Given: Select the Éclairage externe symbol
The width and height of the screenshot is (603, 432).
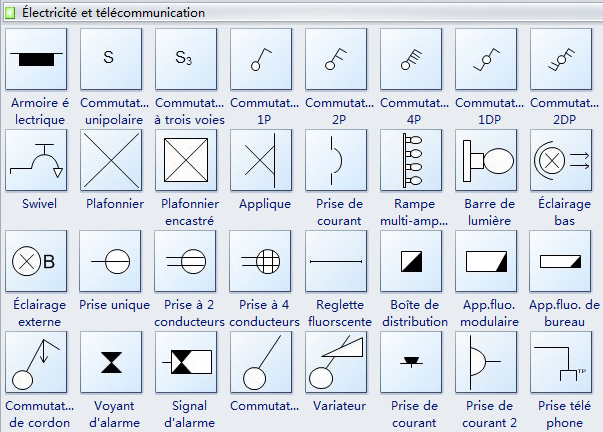Looking at the screenshot, I should point(35,261).
